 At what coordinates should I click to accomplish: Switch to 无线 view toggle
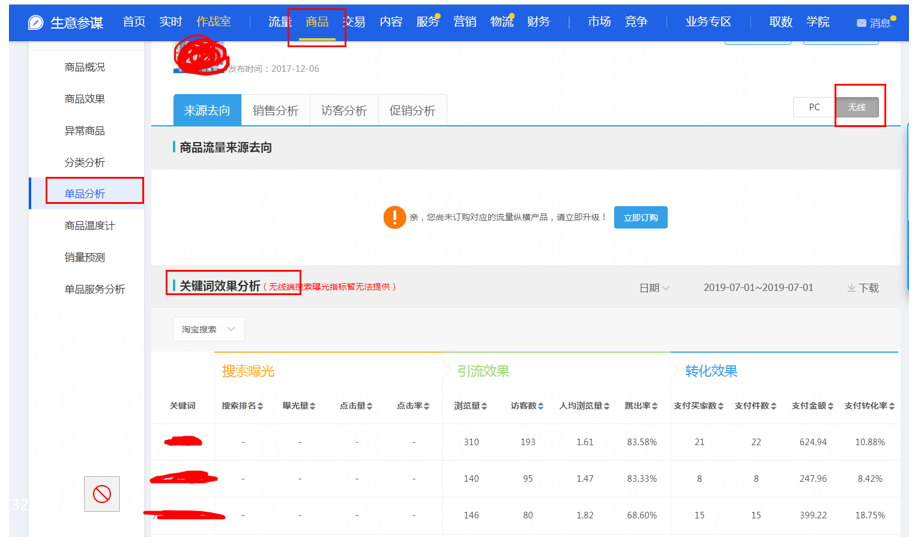point(857,107)
